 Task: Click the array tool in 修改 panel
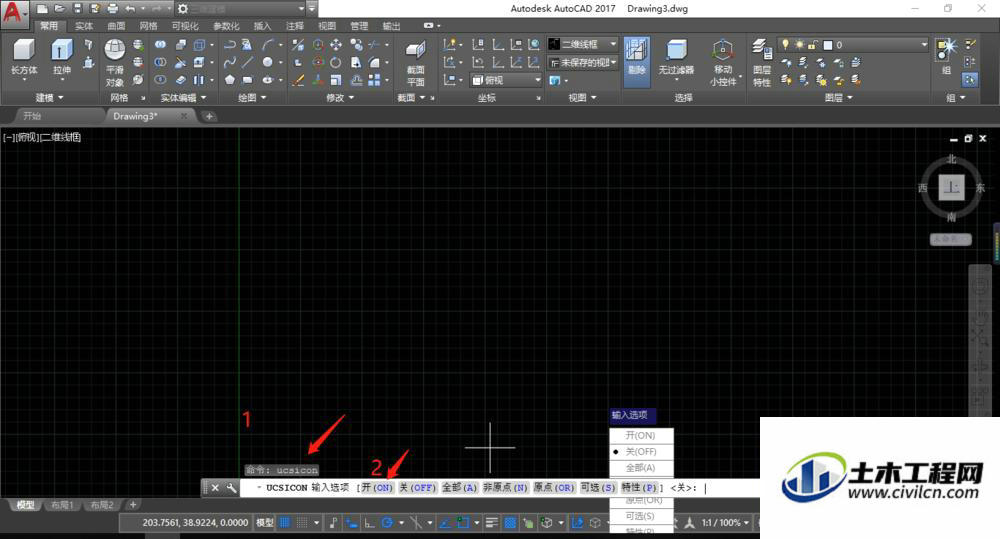(374, 80)
